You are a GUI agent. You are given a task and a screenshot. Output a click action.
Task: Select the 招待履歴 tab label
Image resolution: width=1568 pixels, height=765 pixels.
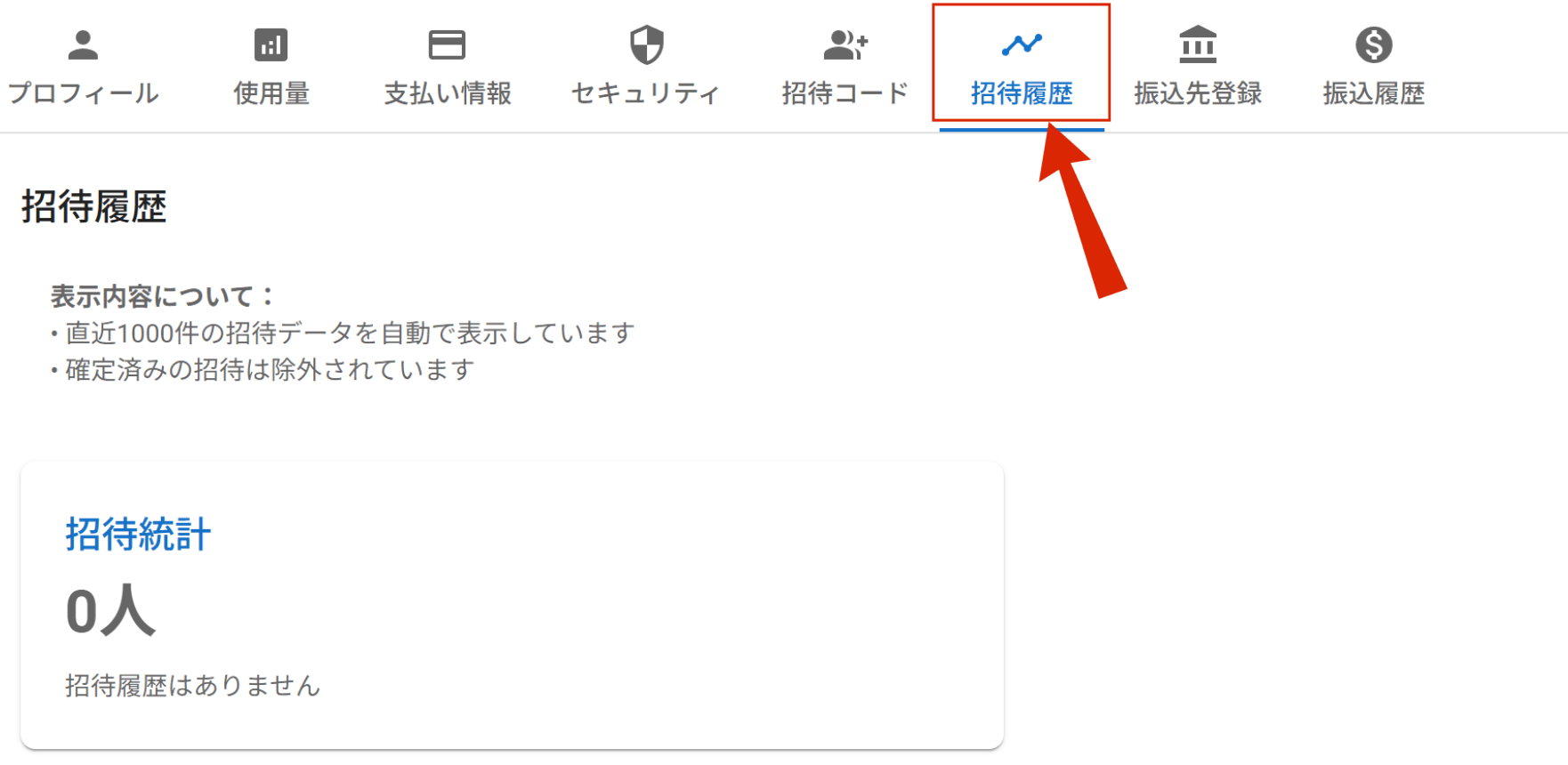1021,93
